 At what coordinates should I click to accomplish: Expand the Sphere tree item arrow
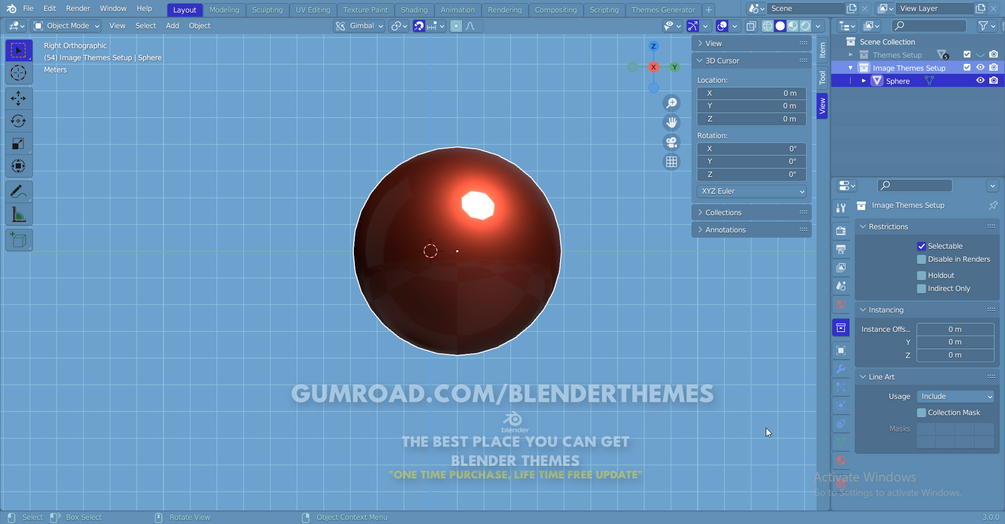click(x=863, y=81)
